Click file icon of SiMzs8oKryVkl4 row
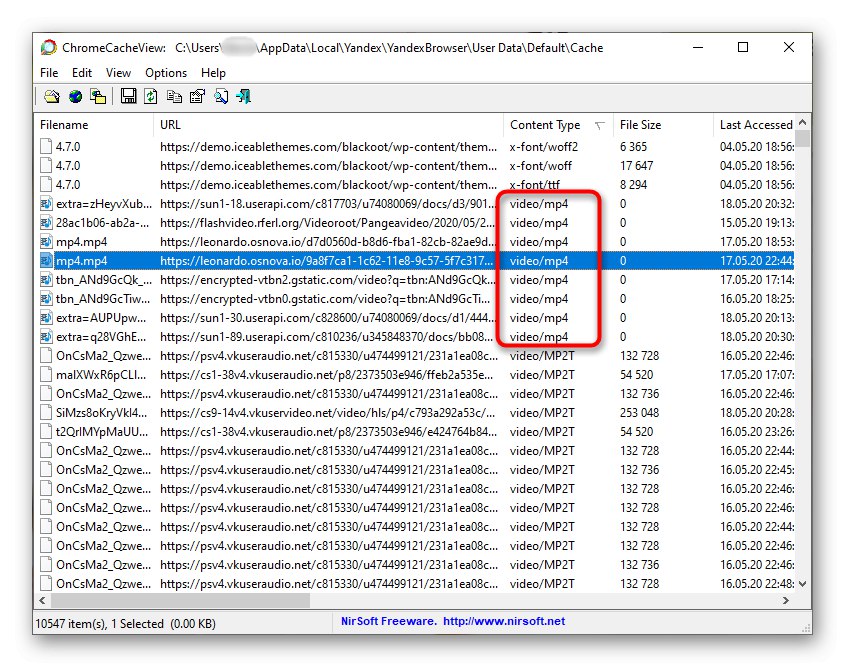The width and height of the screenshot is (845, 667). [x=46, y=413]
